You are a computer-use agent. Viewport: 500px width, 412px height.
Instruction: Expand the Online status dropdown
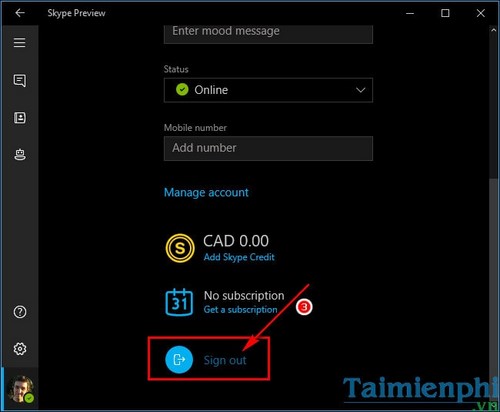point(268,90)
